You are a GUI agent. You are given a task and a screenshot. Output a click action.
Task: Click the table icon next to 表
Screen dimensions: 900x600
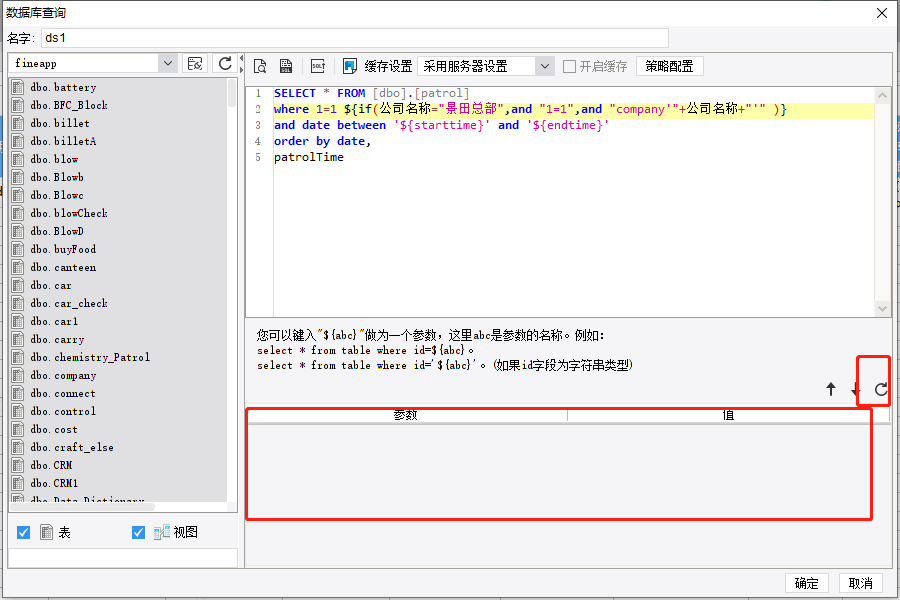pos(46,532)
